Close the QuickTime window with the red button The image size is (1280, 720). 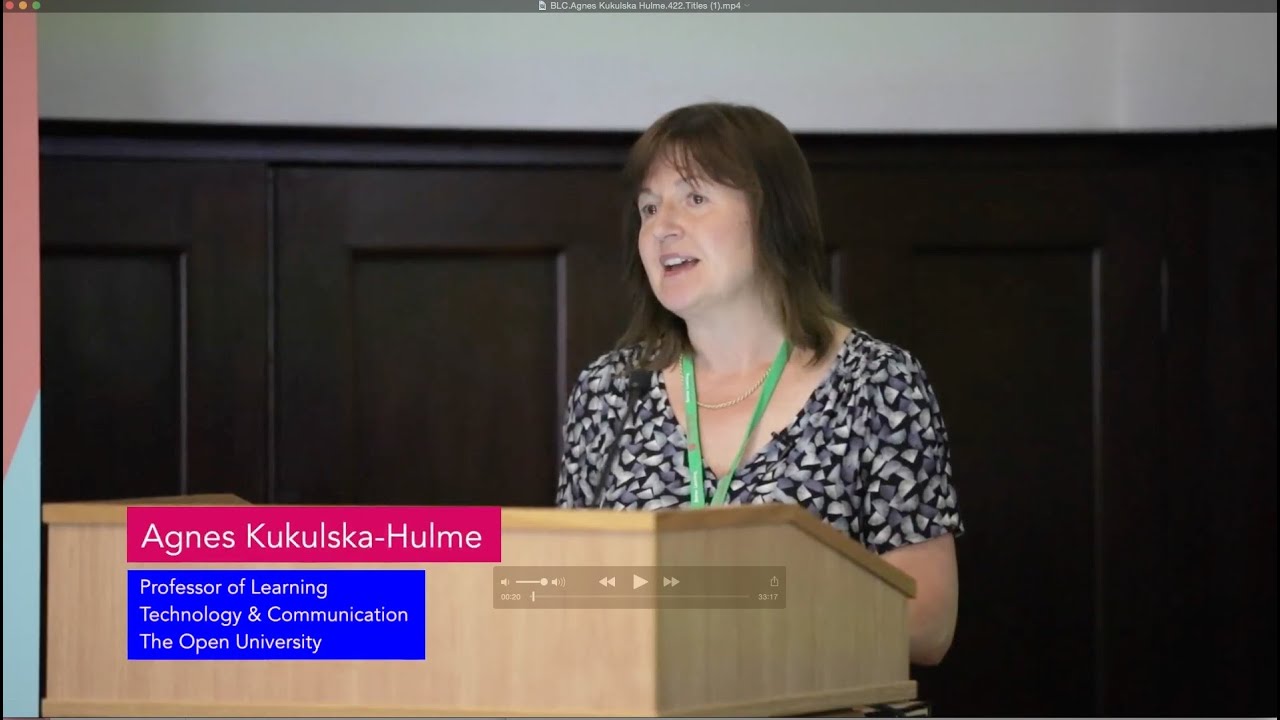click(x=8, y=5)
